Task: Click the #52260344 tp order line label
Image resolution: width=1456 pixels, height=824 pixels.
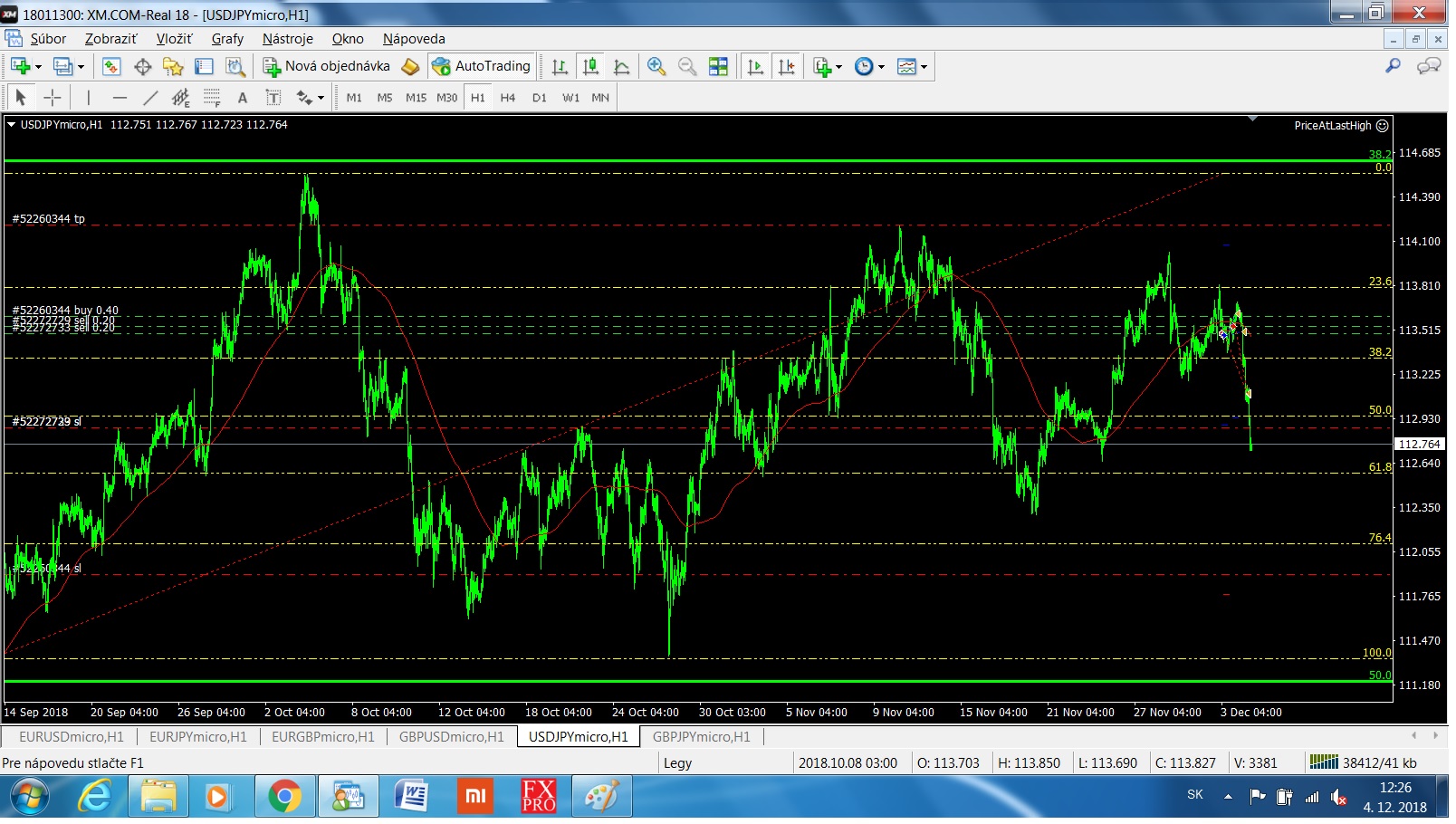Action: (x=49, y=219)
